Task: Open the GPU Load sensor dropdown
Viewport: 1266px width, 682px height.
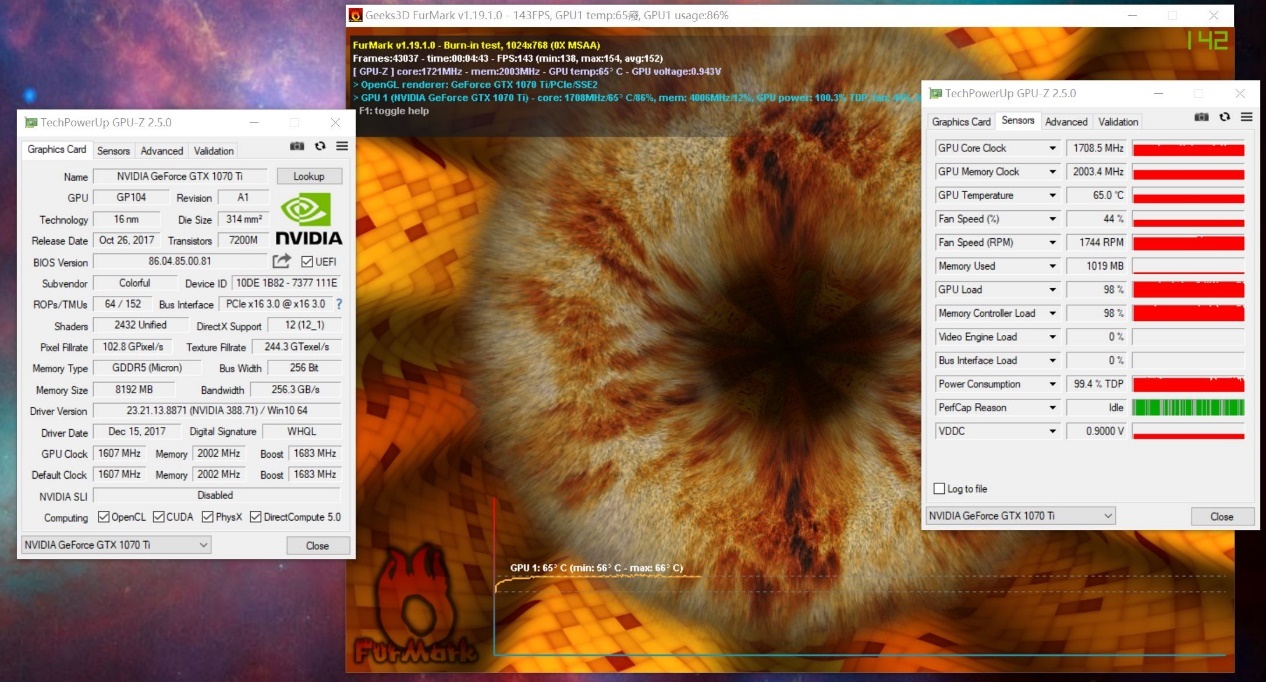Action: (x=1052, y=290)
